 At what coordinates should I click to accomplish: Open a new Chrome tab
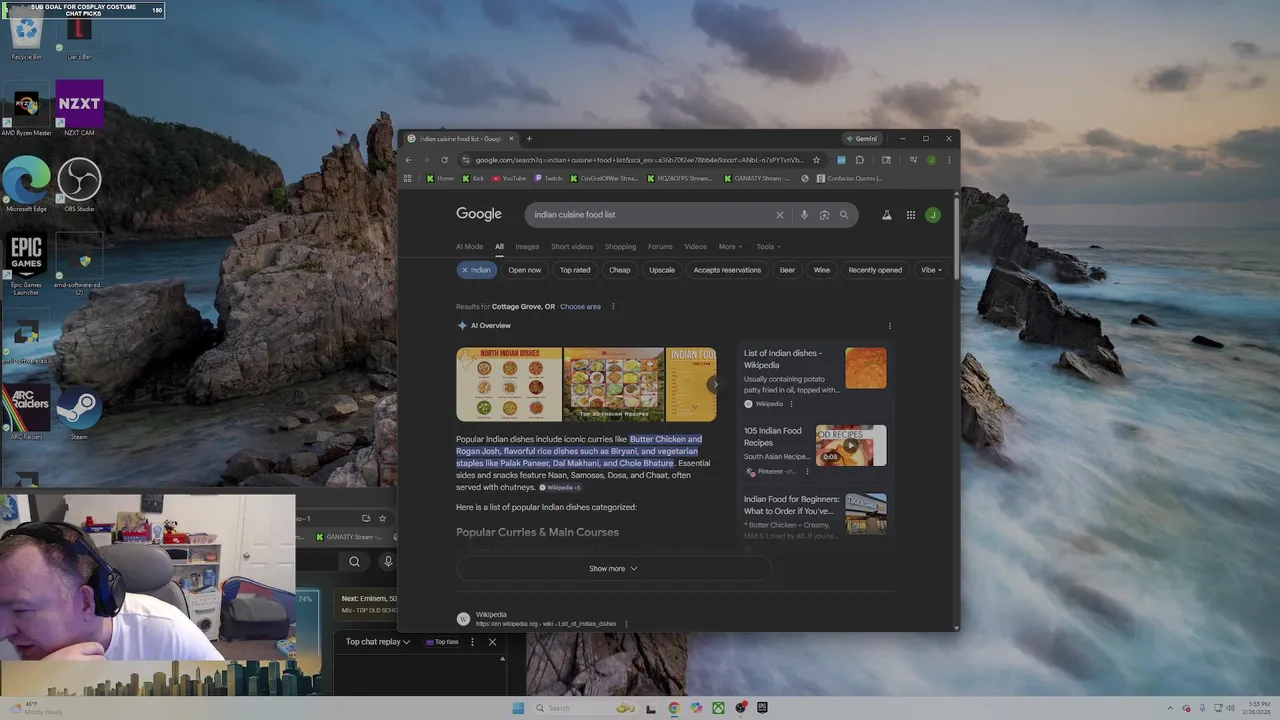coord(529,139)
